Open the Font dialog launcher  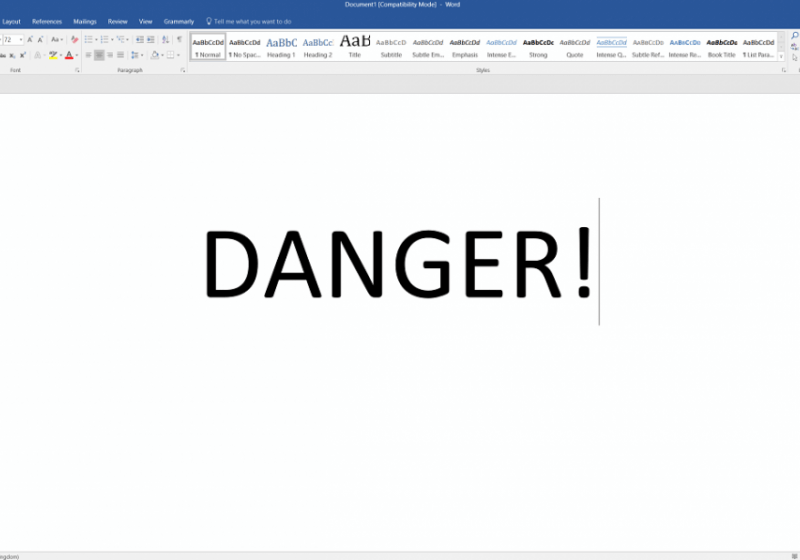point(78,70)
